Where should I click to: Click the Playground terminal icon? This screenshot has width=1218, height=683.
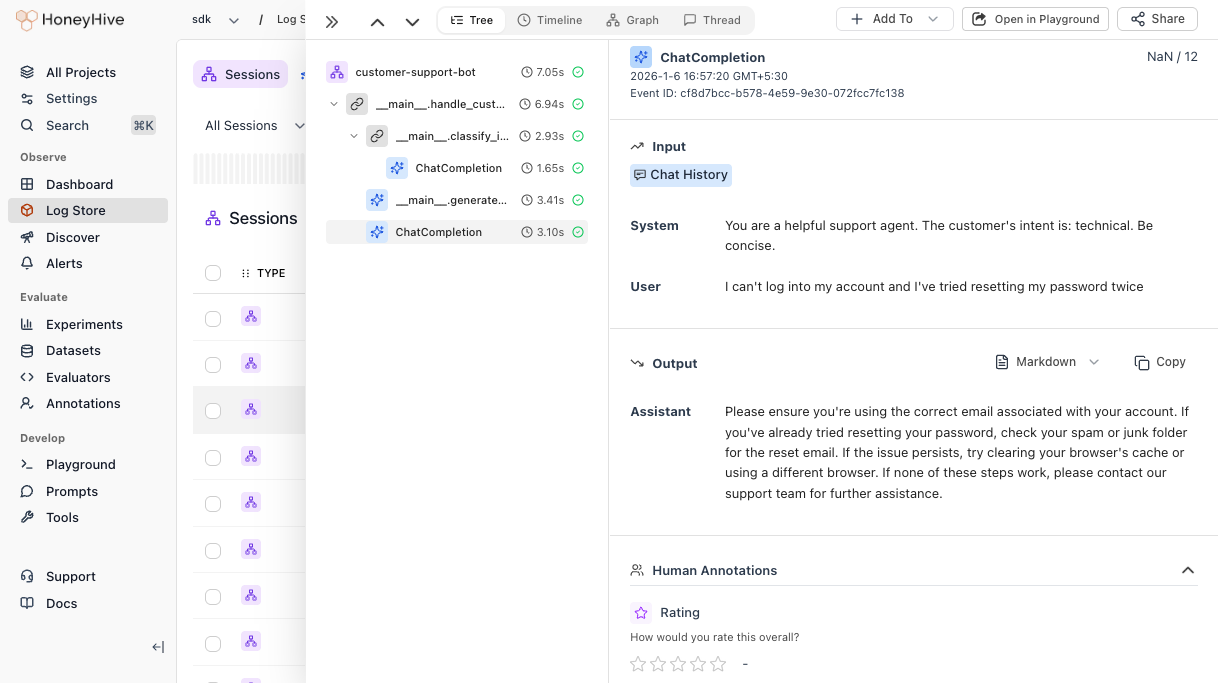tap(27, 464)
